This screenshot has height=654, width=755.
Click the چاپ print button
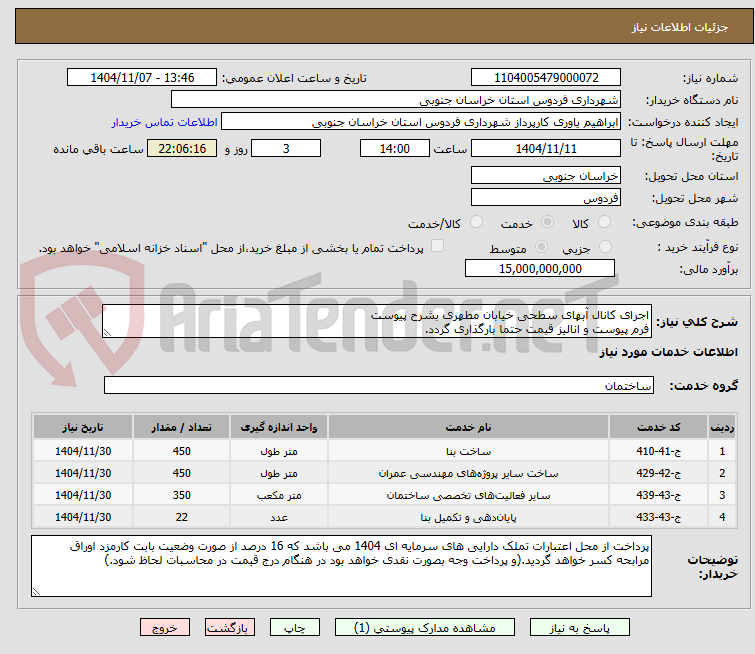pos(295,628)
